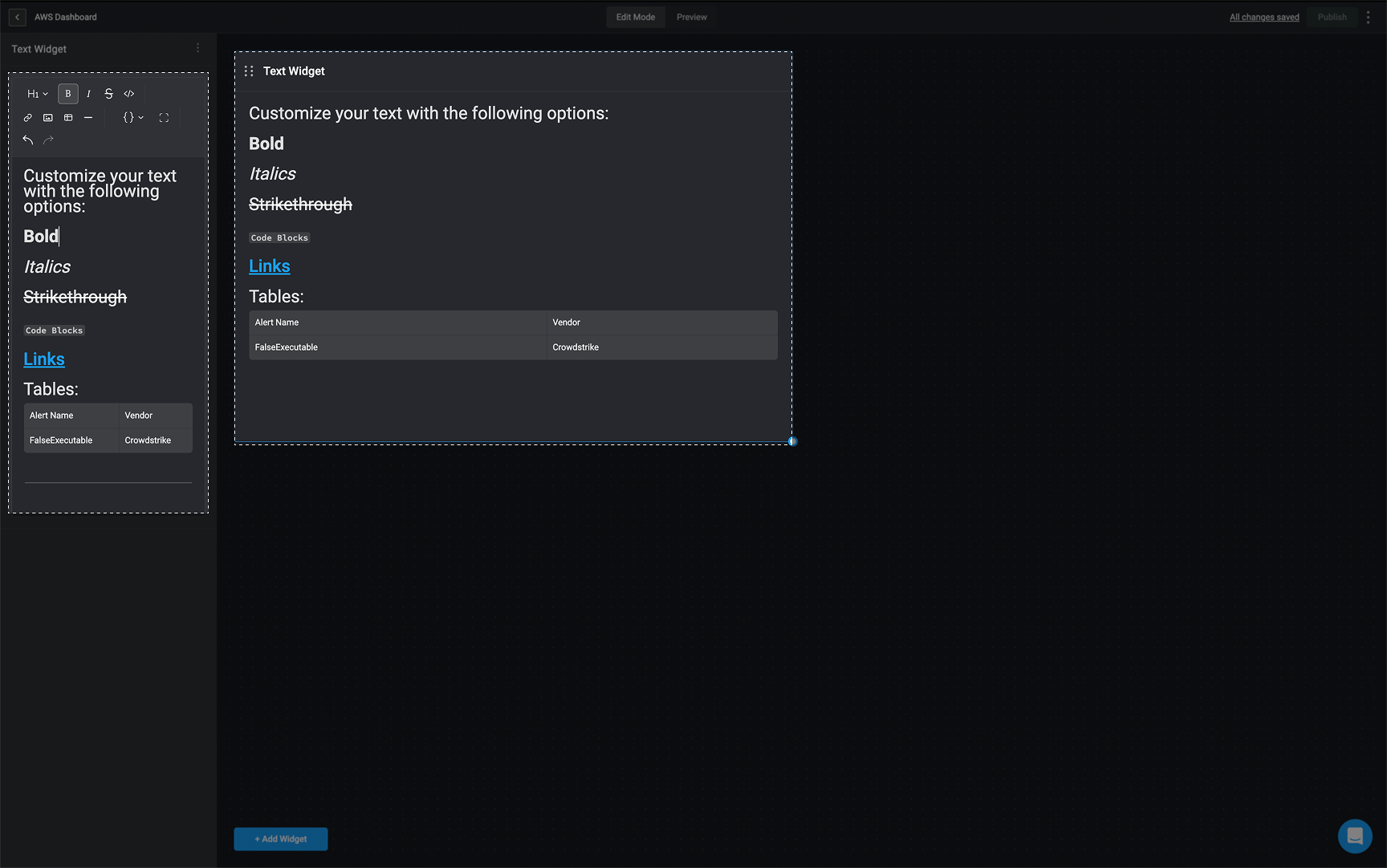Open the H1 heading level dropdown
The width and height of the screenshot is (1387, 868).
point(38,94)
